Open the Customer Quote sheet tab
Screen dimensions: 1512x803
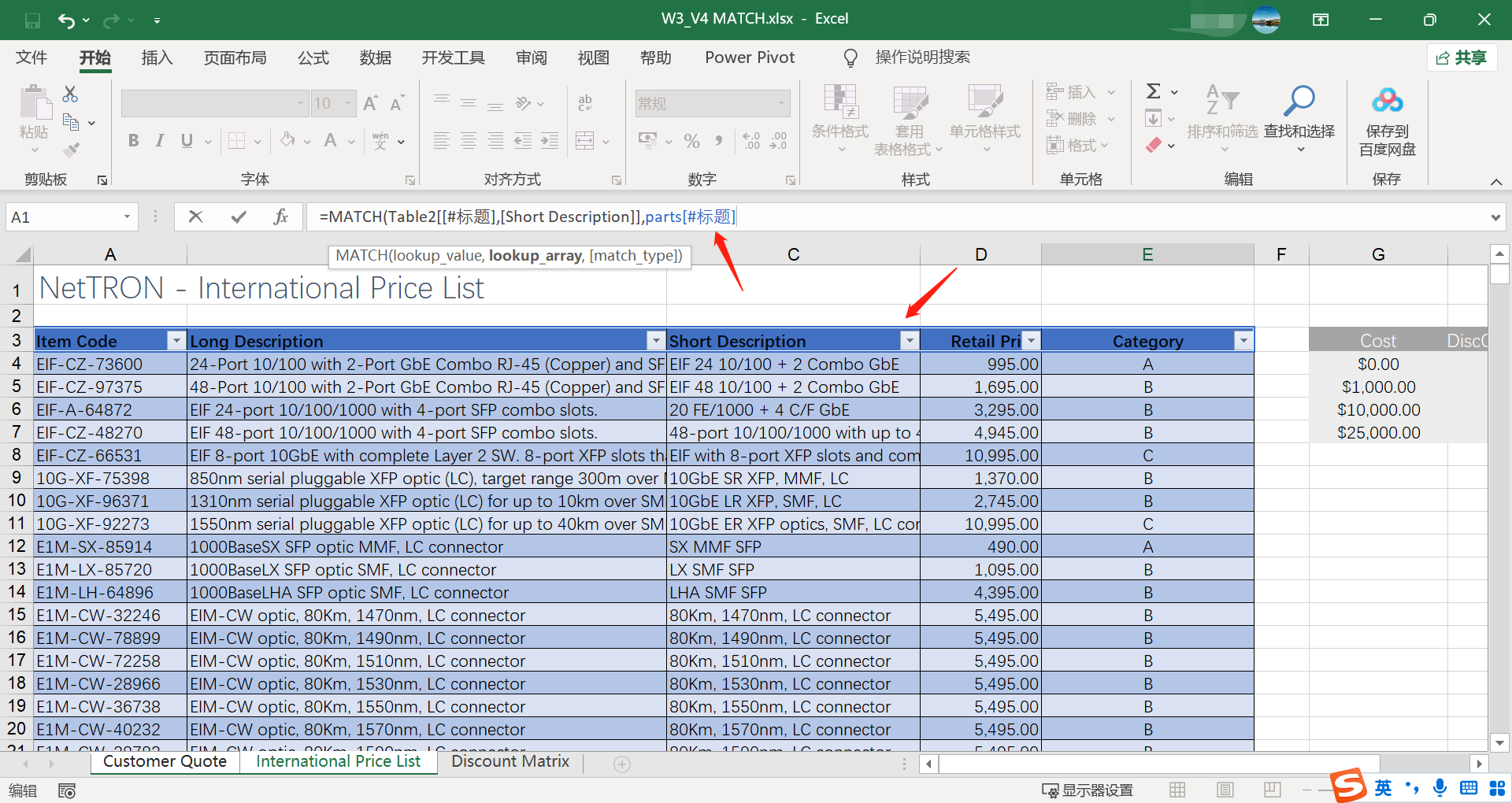pyautogui.click(x=165, y=761)
